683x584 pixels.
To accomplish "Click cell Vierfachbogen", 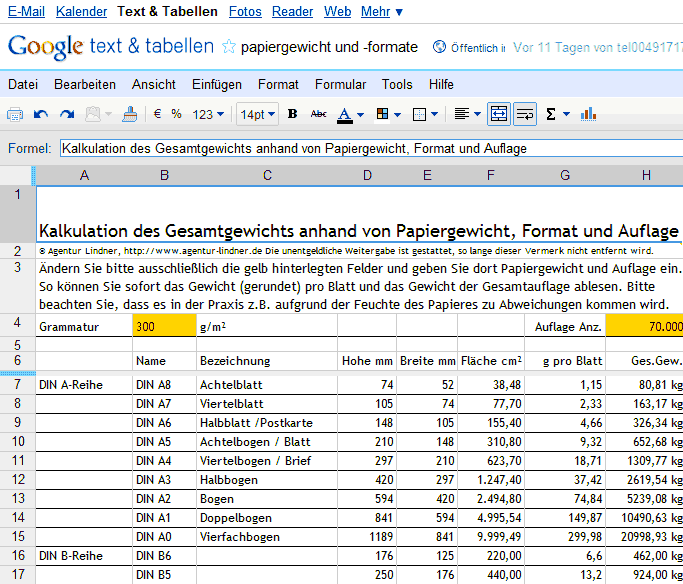I will pyautogui.click(x=267, y=537).
